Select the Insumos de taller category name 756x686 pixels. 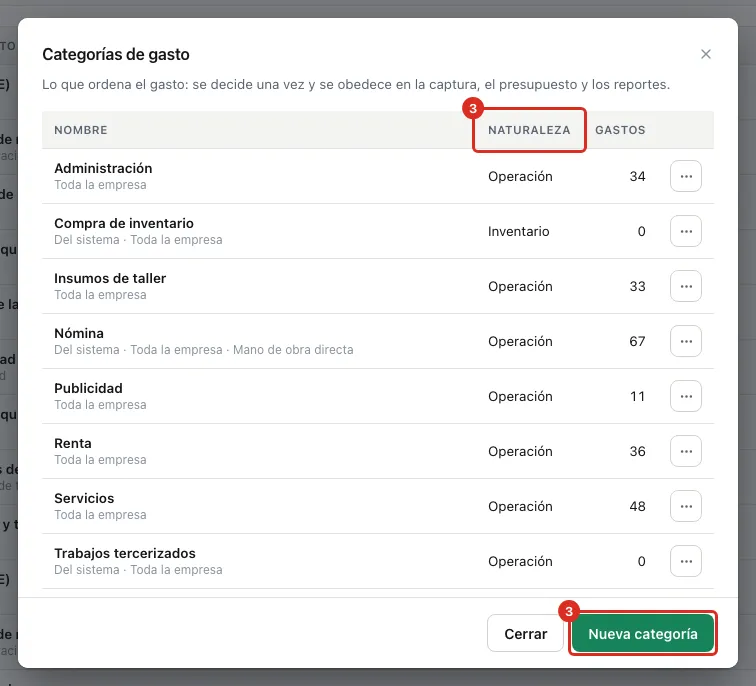pos(110,278)
